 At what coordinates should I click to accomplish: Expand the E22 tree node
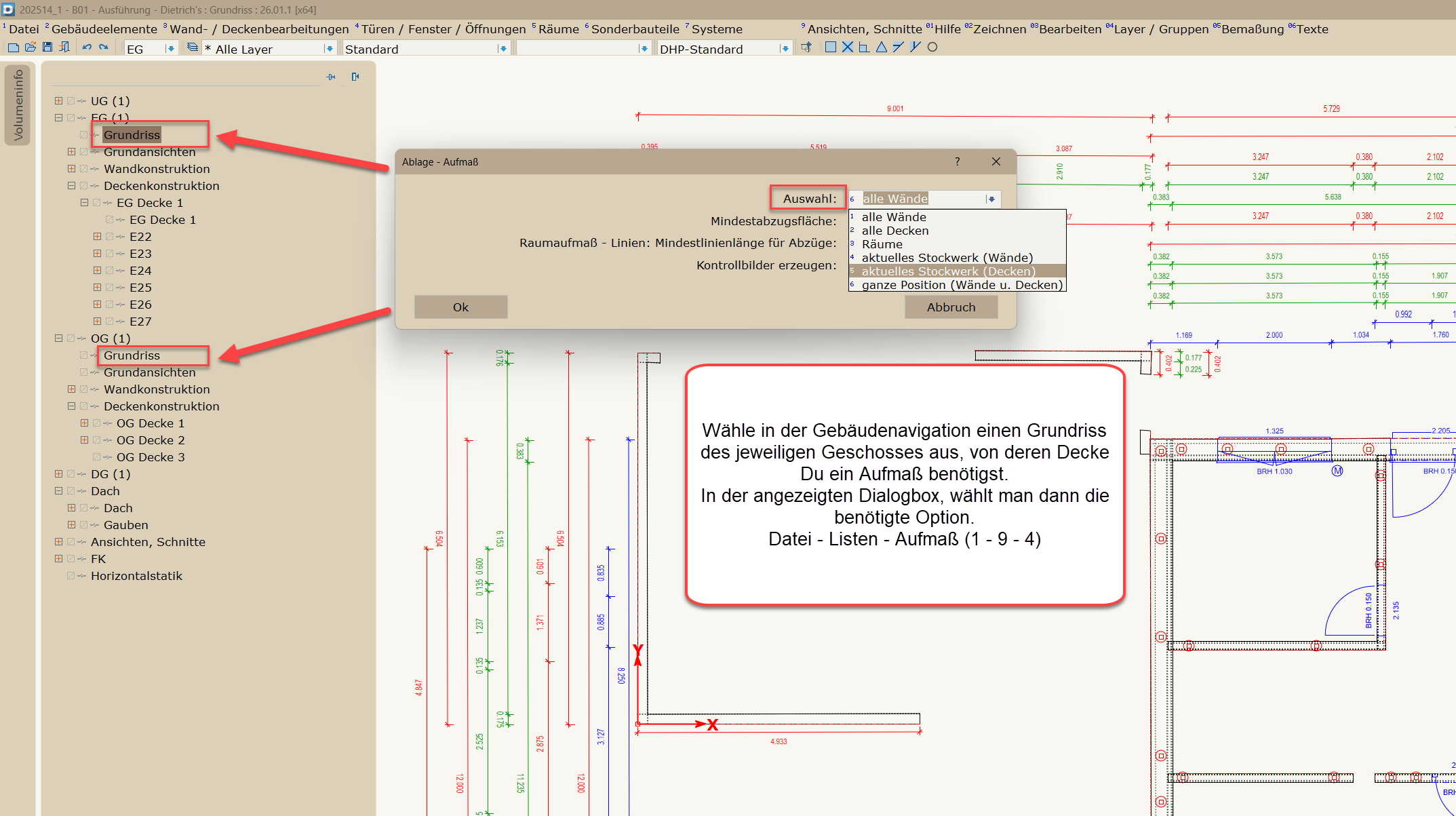click(x=97, y=237)
